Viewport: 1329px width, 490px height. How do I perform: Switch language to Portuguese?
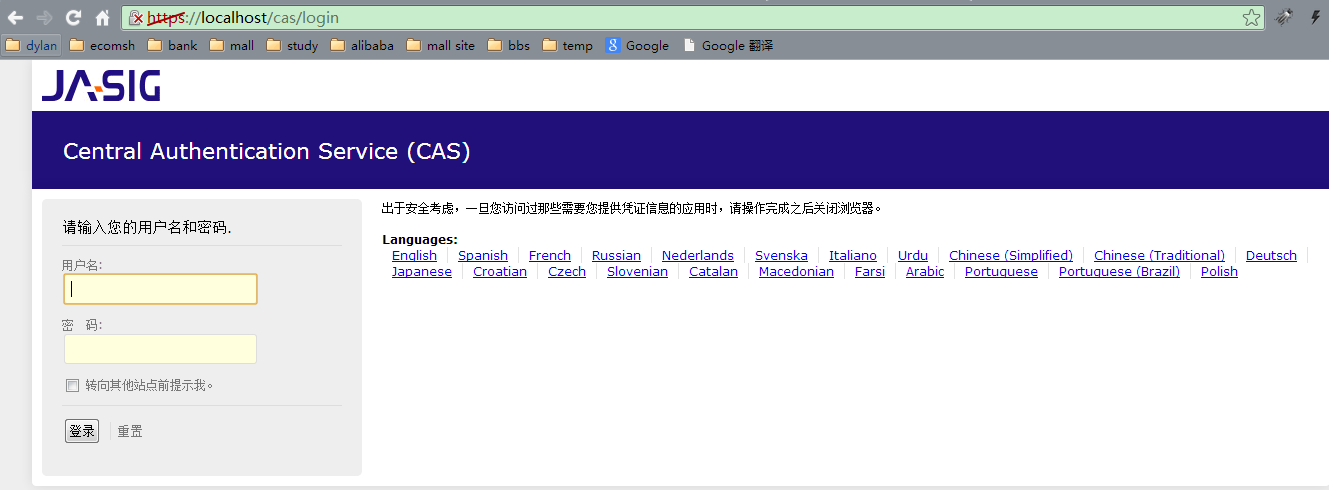pos(1001,271)
